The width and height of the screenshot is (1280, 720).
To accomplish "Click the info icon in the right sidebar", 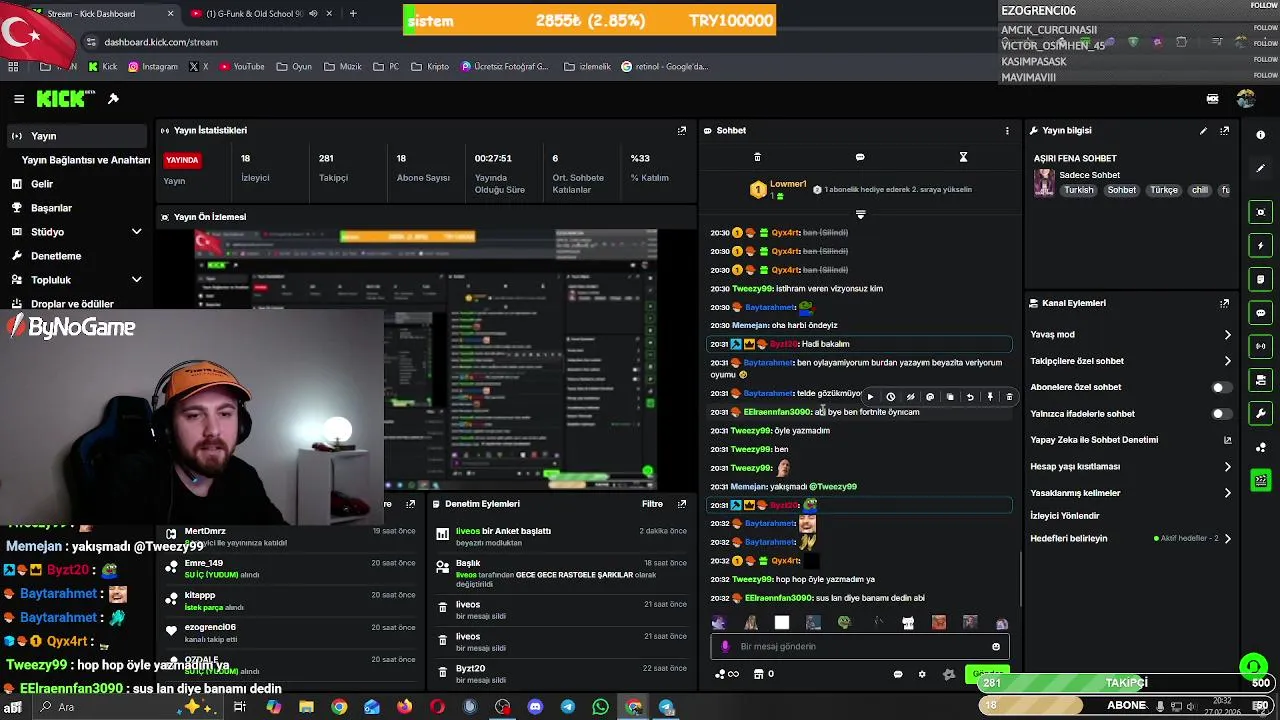I will (x=1260, y=135).
